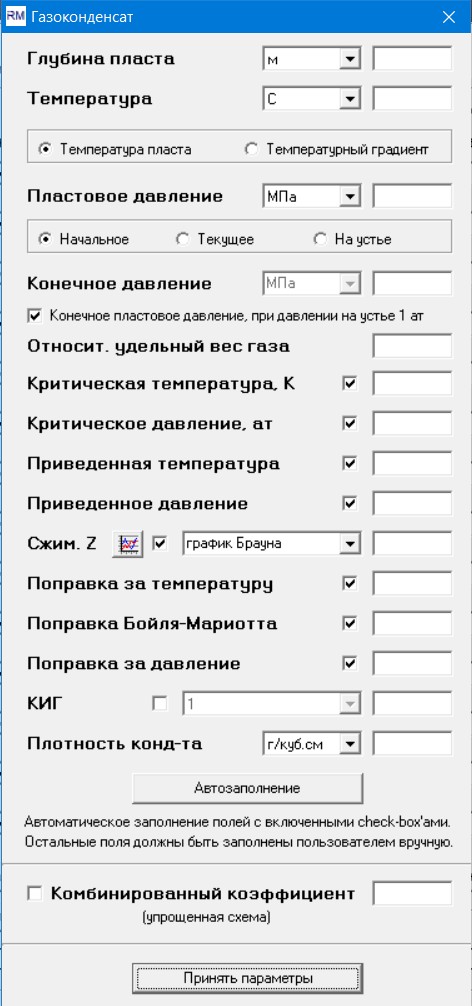The height and width of the screenshot is (1006, 472).
Task: Toggle the Поправка Бойля-Мариотта checkbox
Action: [x=350, y=623]
